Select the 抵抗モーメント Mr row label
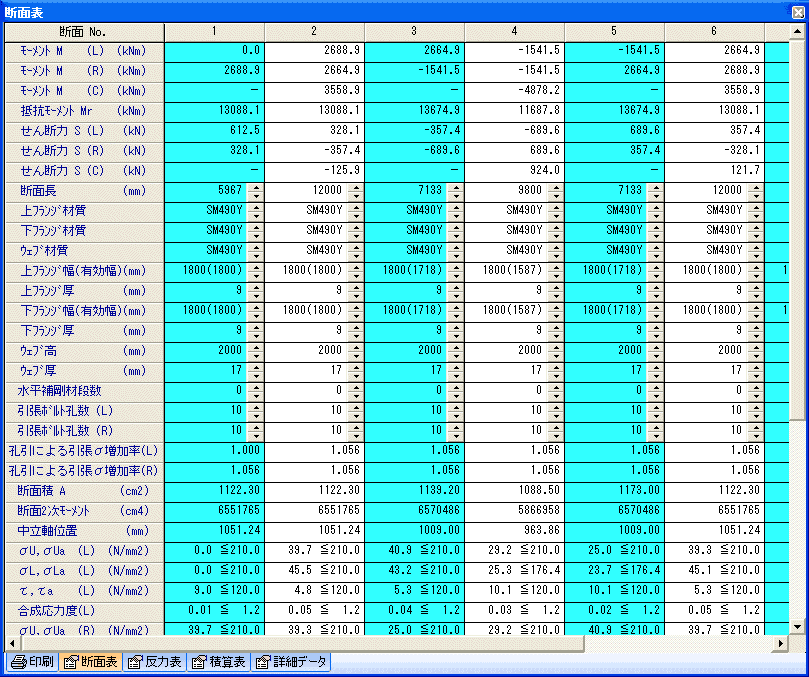The height and width of the screenshot is (677, 809). click(85, 111)
